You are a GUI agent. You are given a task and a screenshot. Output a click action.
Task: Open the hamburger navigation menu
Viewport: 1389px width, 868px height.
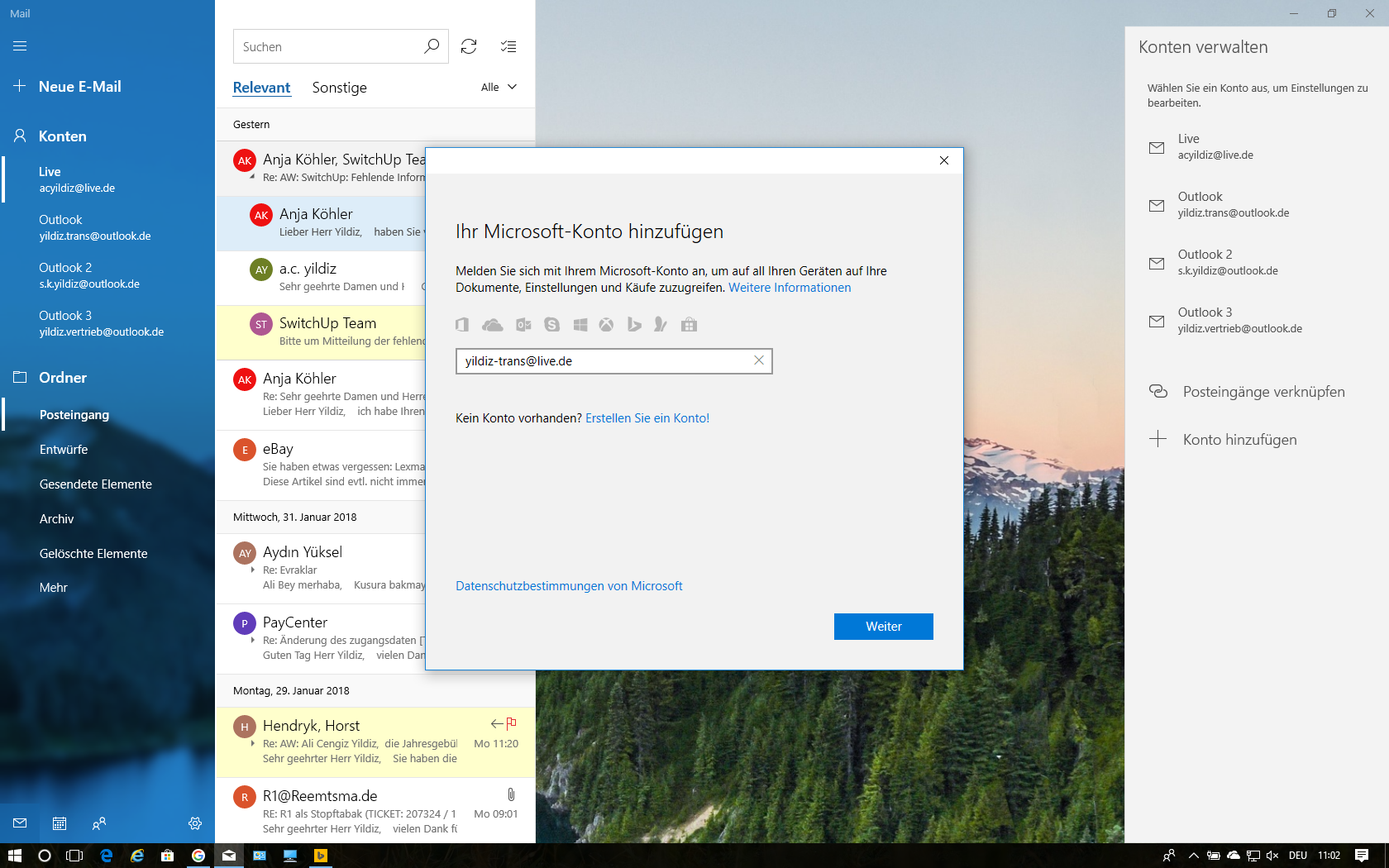[20, 46]
